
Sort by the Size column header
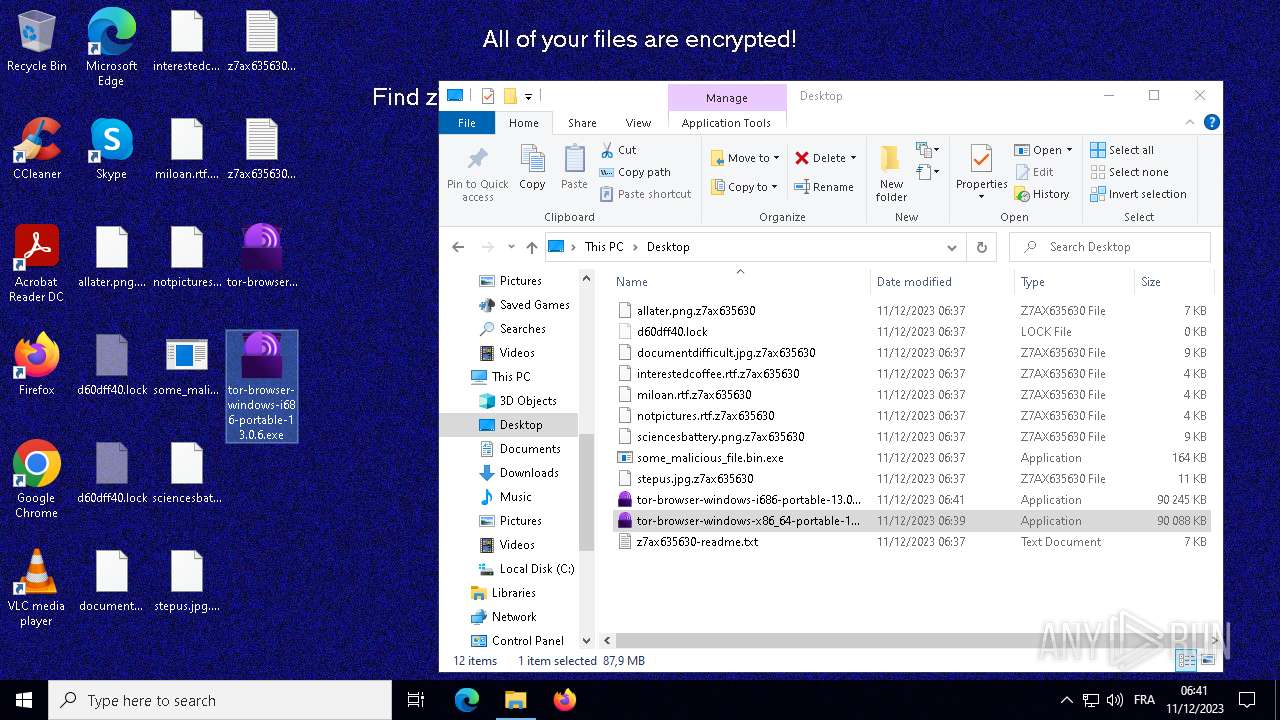pyautogui.click(x=1173, y=282)
